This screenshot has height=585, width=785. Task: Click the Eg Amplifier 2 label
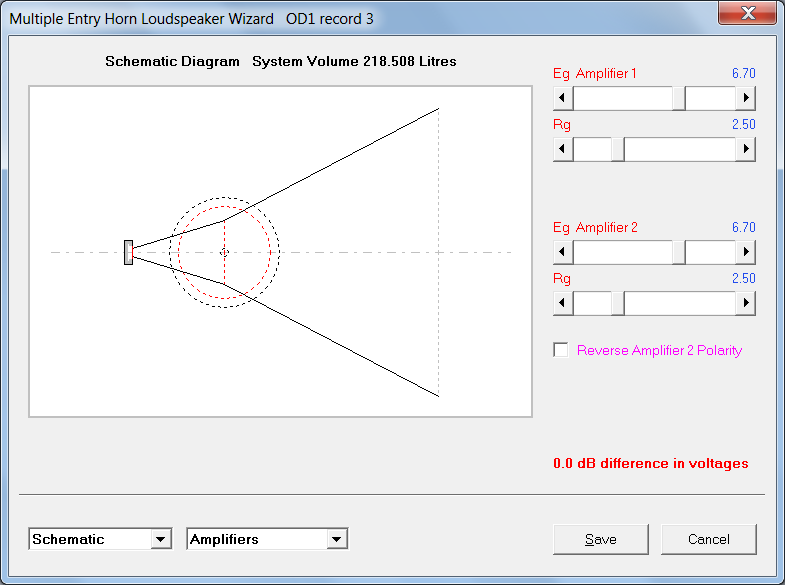tap(595, 228)
